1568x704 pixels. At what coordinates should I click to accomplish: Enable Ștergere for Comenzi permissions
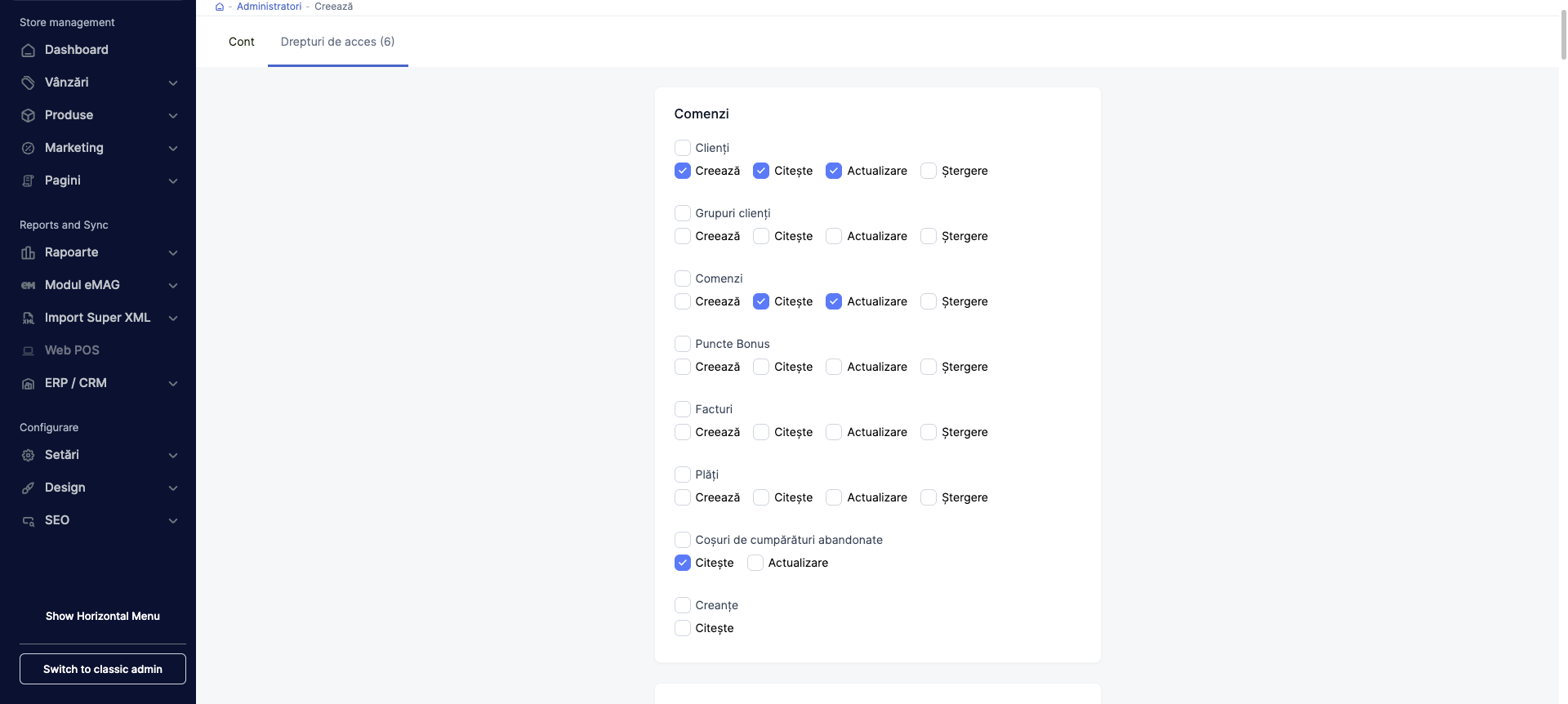click(x=929, y=301)
